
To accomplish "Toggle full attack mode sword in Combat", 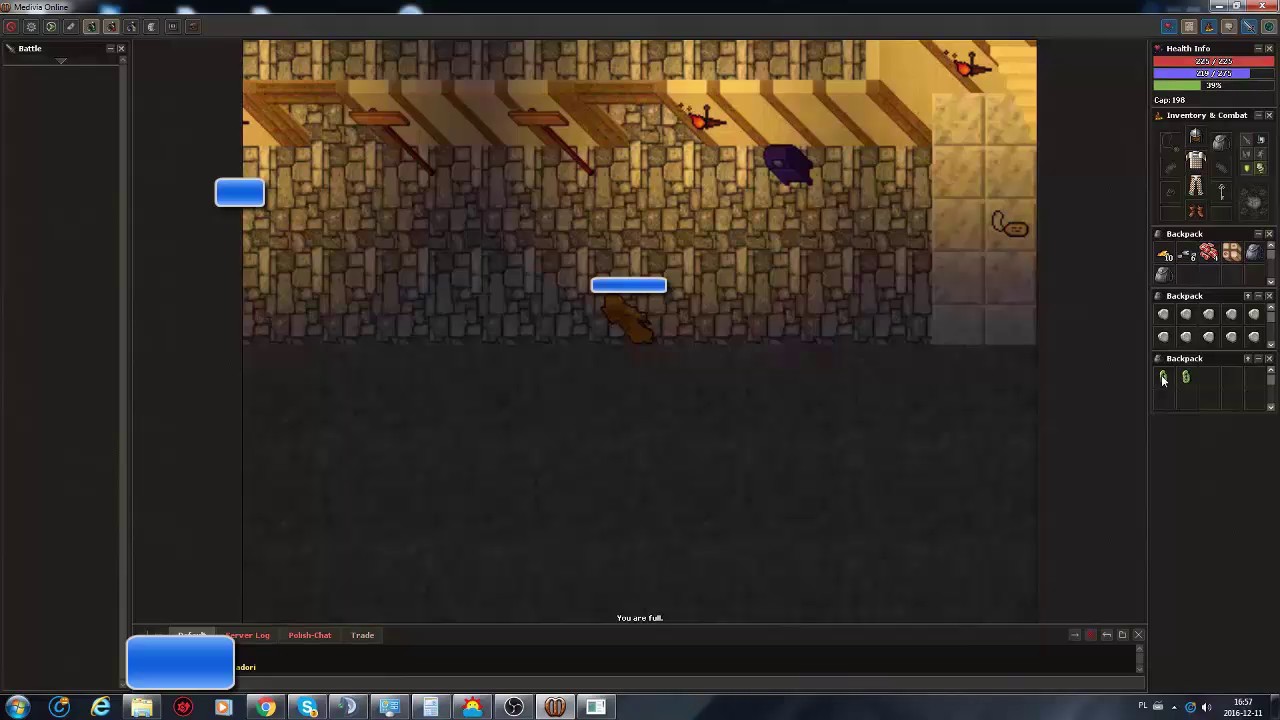I will 1246,141.
